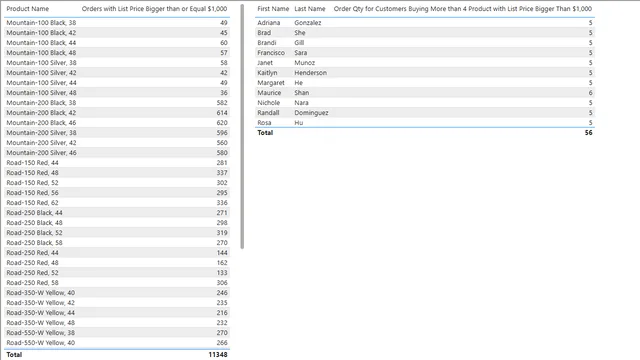
Task: Select the Road-250 Black, 44 product
Action: click(34, 213)
